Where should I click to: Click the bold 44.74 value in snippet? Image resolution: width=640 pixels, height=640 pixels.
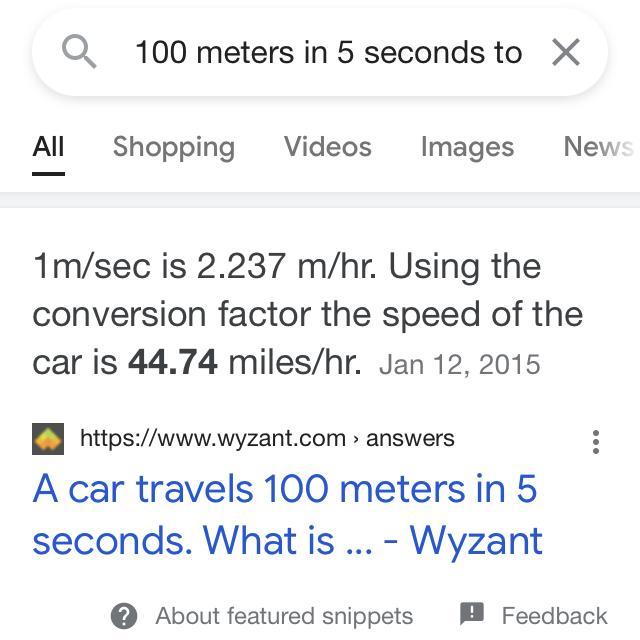coord(172,362)
